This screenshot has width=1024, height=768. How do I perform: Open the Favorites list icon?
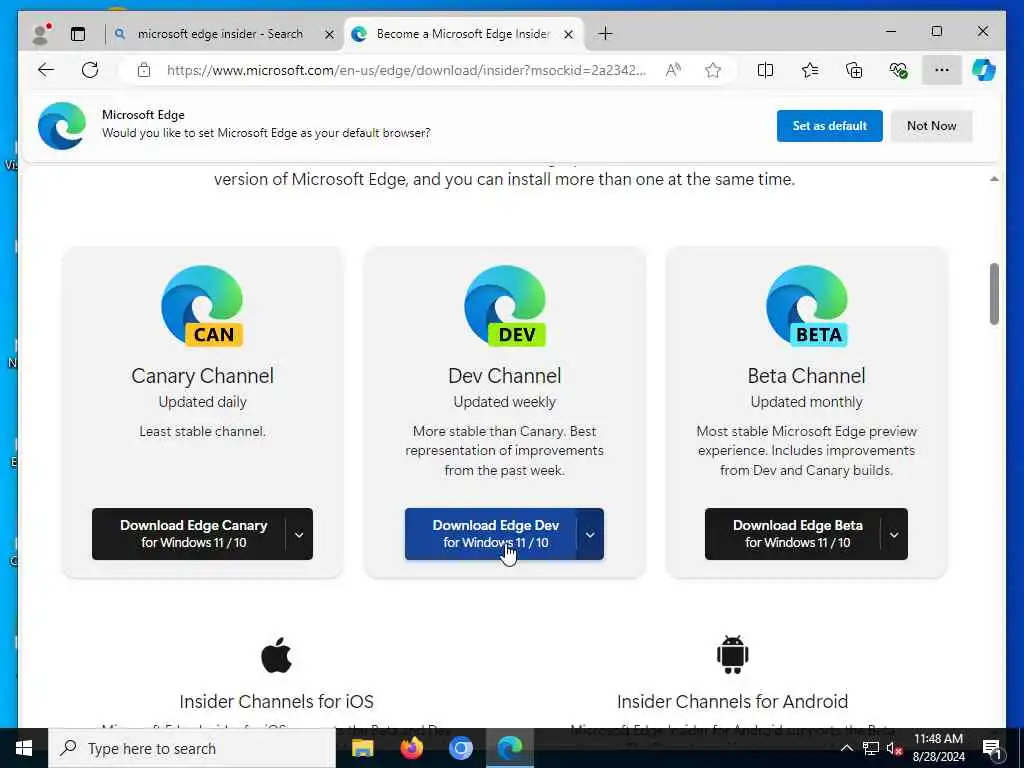click(810, 70)
